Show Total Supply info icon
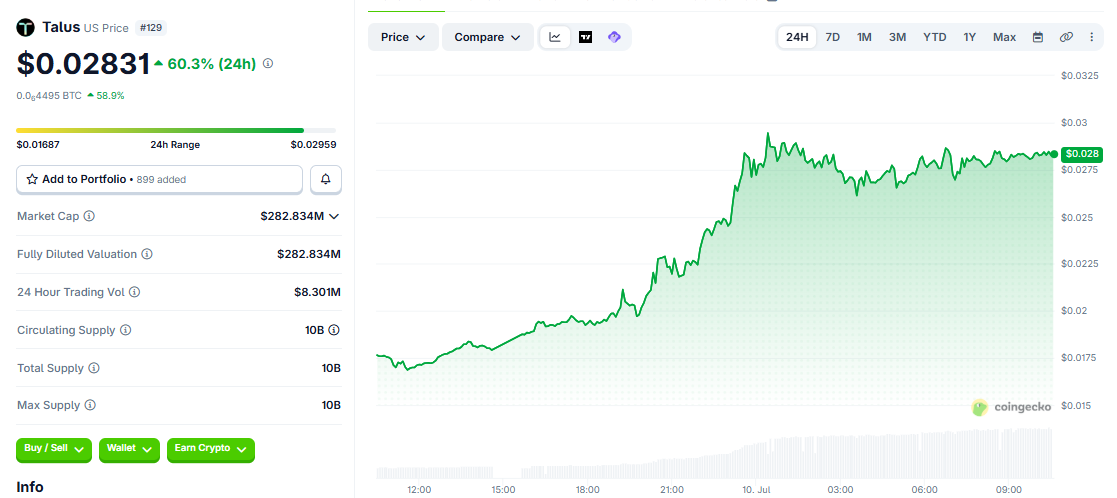Screen dimensions: 1117x498 [94, 368]
